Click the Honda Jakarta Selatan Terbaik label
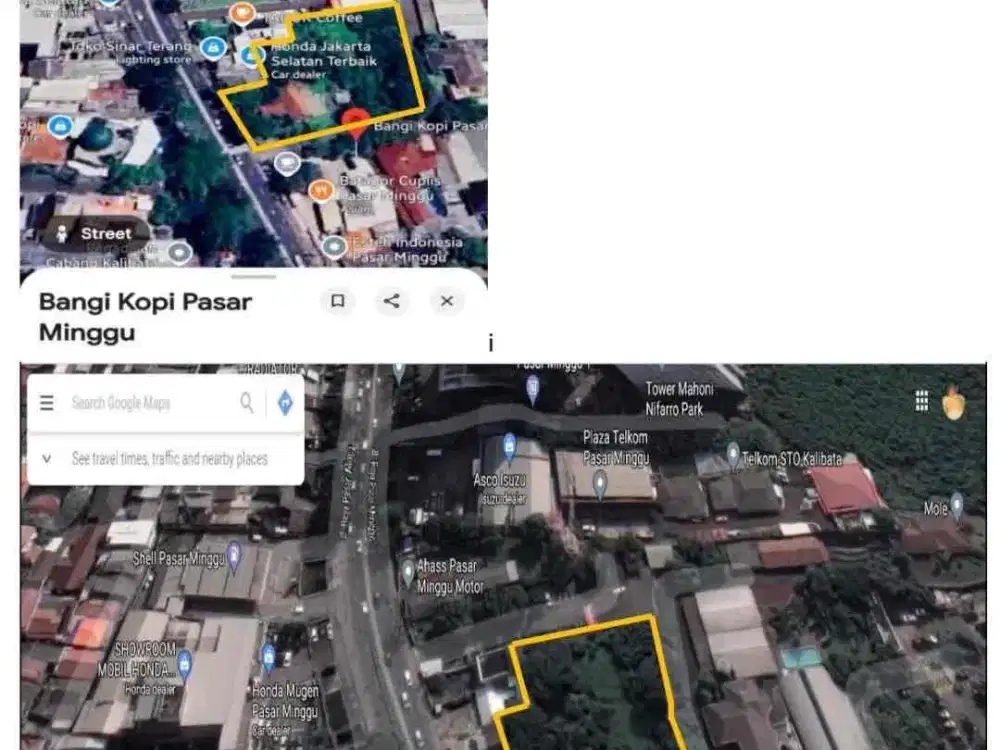Image resolution: width=1000 pixels, height=750 pixels. [x=324, y=54]
